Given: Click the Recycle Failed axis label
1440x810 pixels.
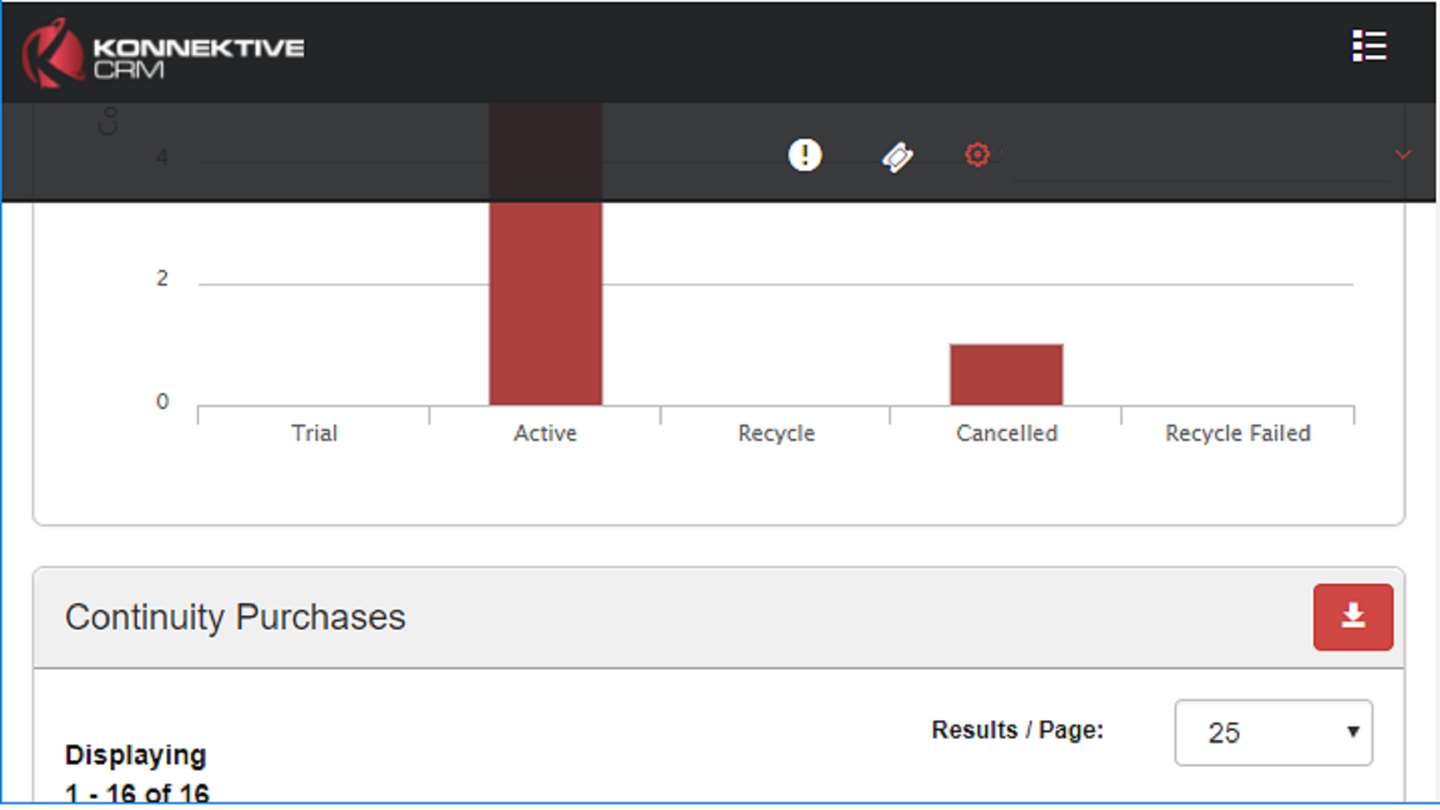Looking at the screenshot, I should pyautogui.click(x=1238, y=433).
